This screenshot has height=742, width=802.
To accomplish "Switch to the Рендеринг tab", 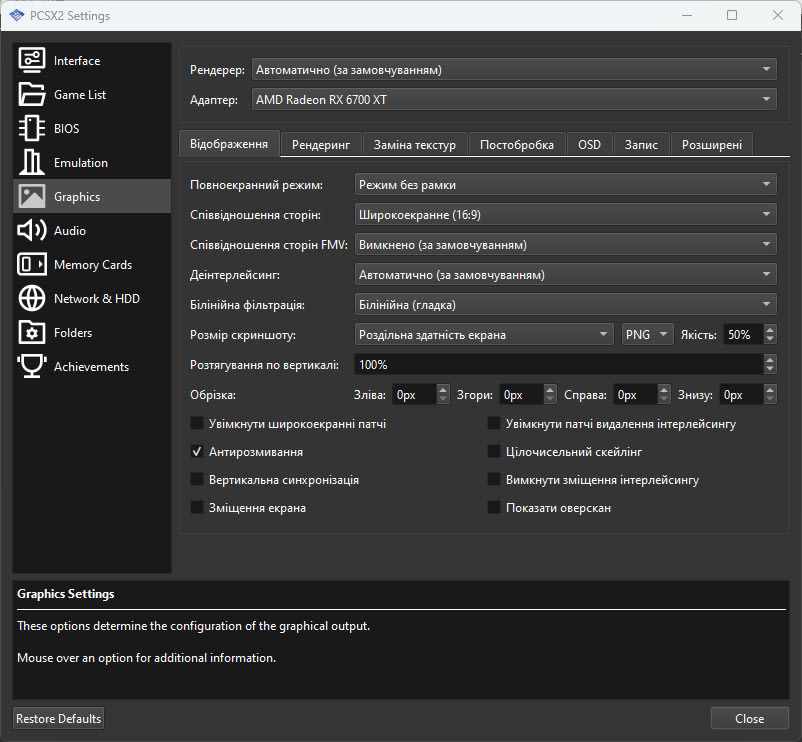I will point(321,145).
